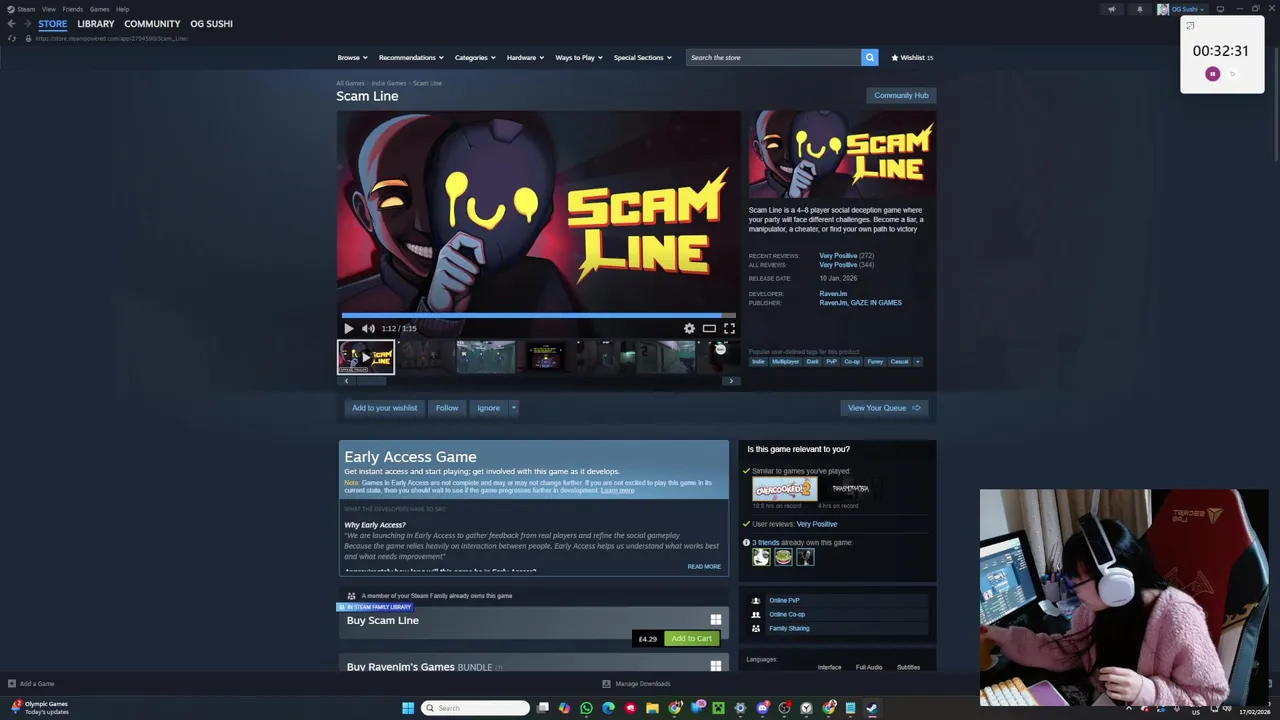Screen dimensions: 1280x720
Task: Open the Steam menu
Action: 26,9
